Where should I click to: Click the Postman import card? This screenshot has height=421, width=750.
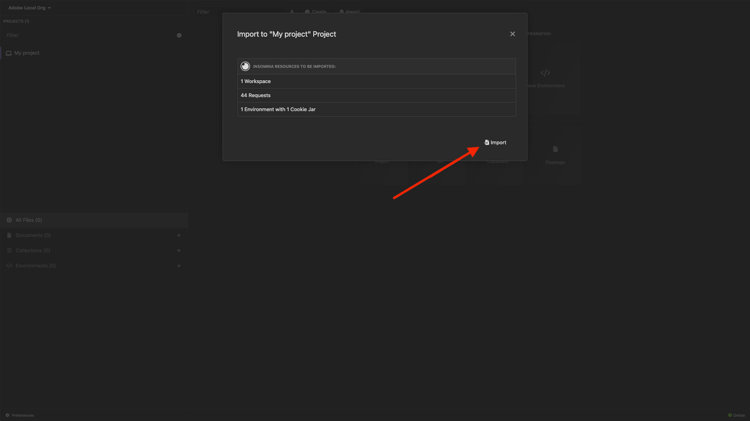point(555,155)
